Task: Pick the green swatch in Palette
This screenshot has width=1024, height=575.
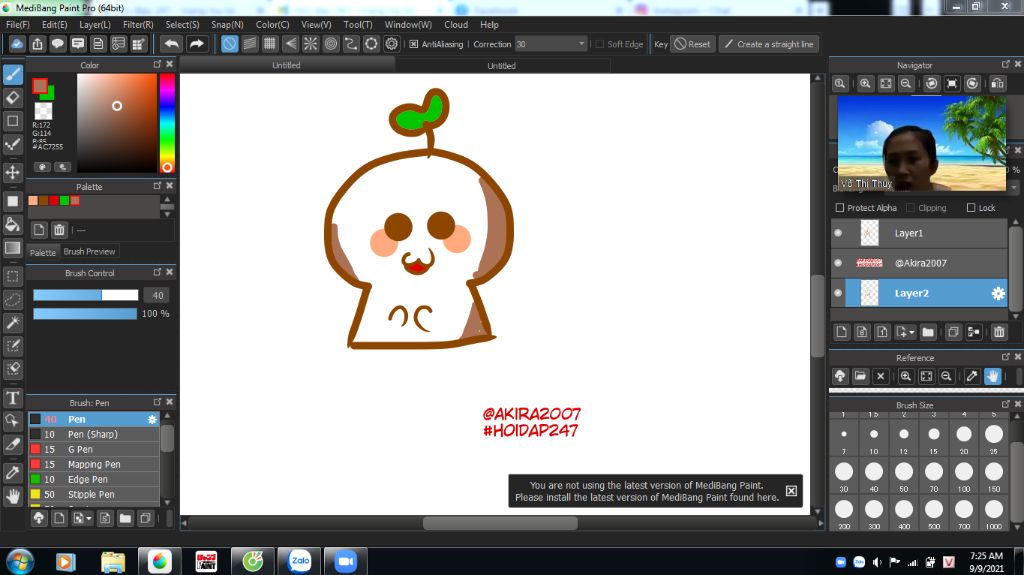Action: (x=64, y=201)
